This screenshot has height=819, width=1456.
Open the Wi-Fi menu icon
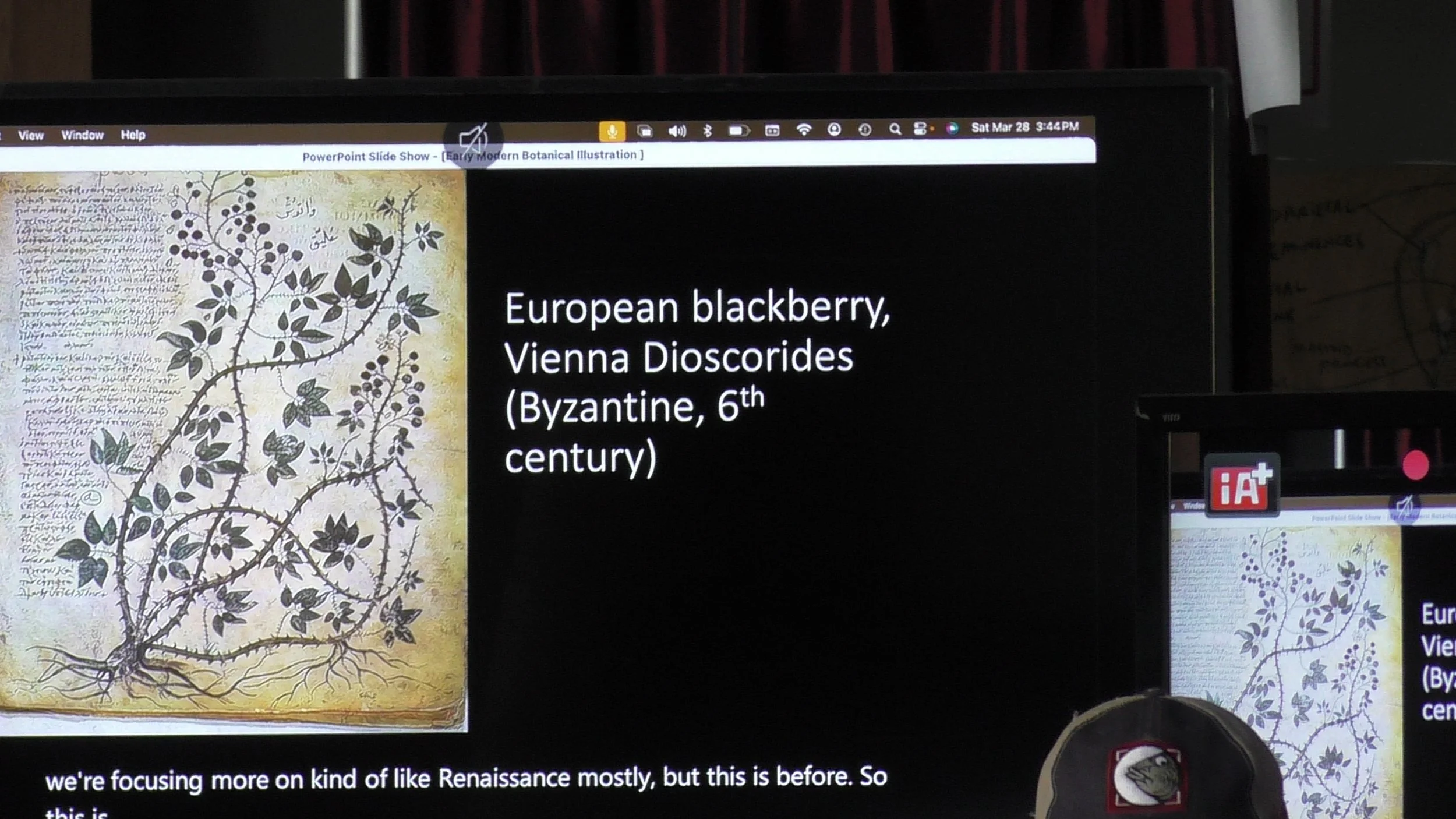click(804, 130)
